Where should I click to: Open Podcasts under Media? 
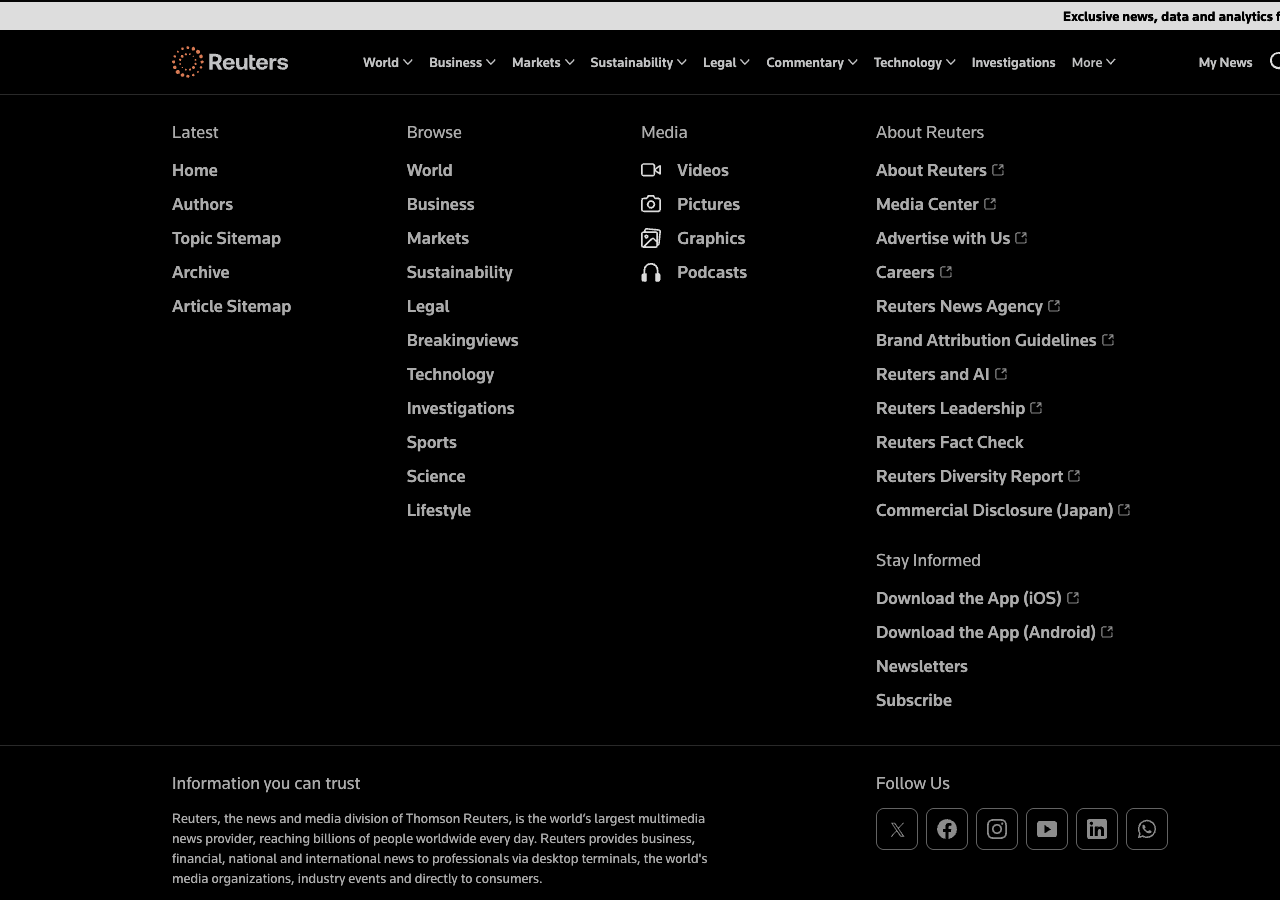711,272
